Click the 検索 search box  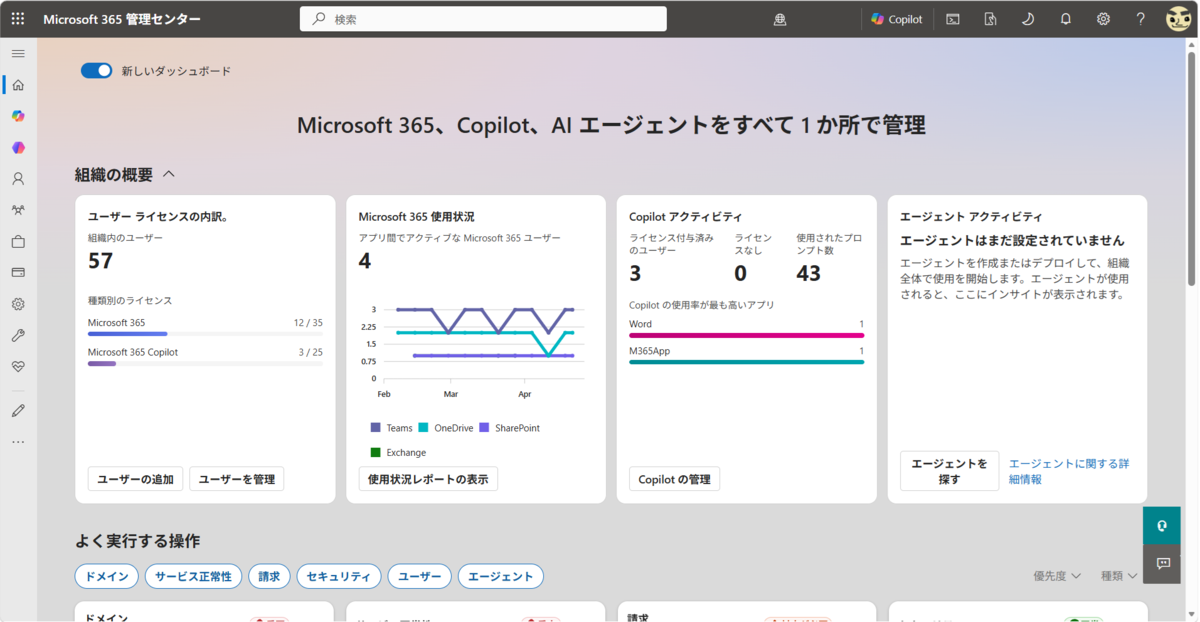(483, 19)
